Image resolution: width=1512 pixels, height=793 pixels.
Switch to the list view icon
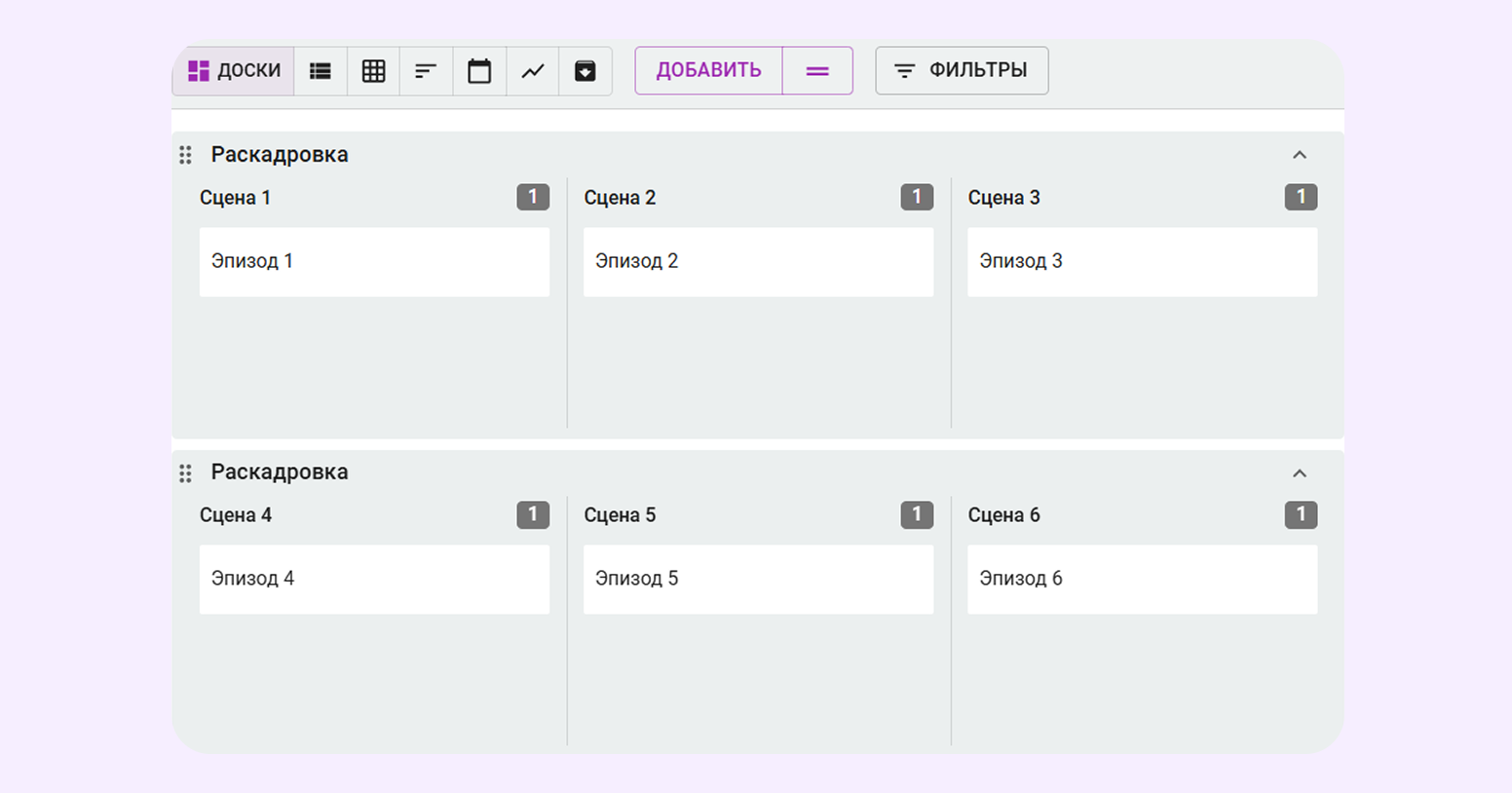[x=321, y=71]
